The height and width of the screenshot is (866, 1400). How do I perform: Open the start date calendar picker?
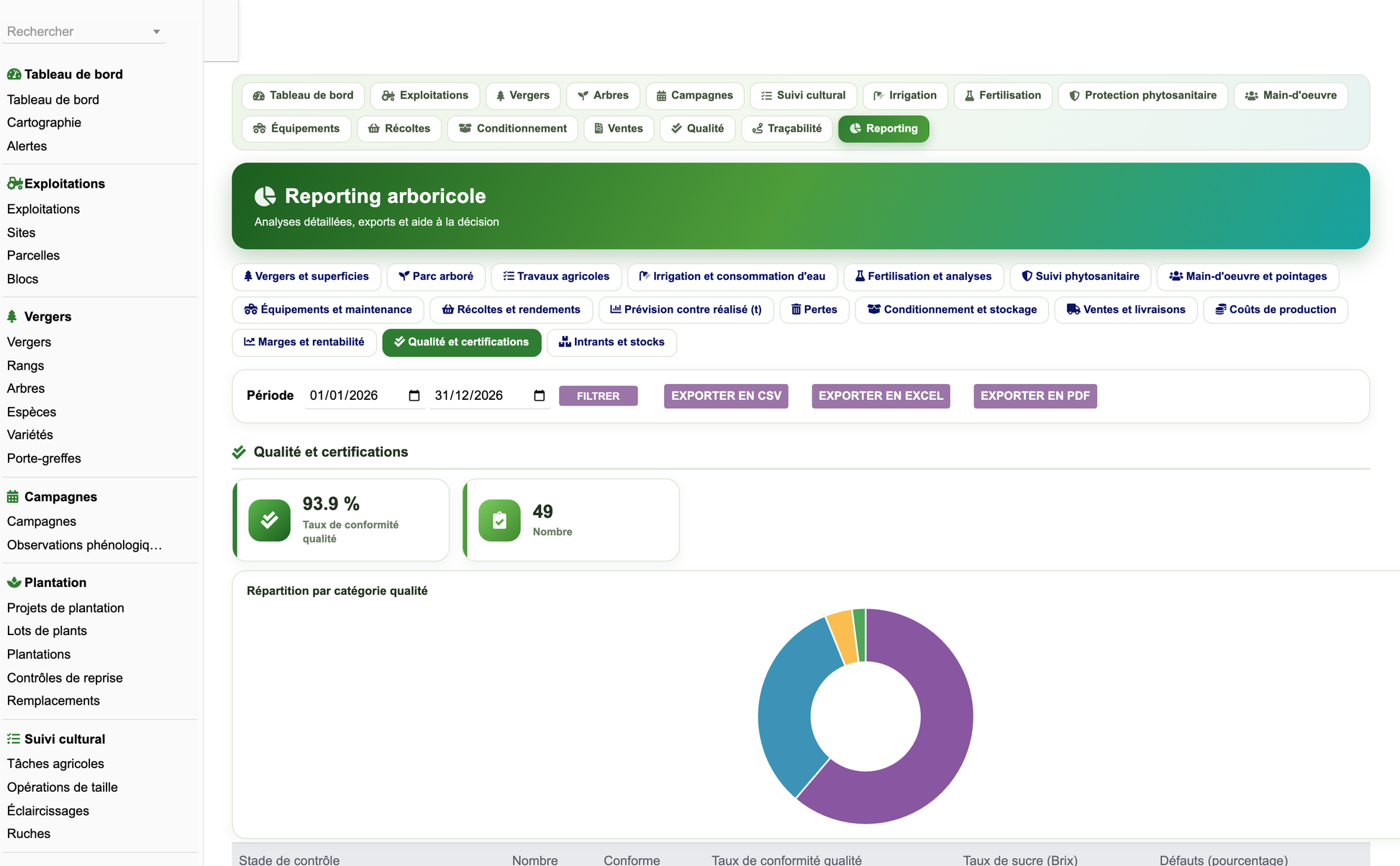pos(414,396)
